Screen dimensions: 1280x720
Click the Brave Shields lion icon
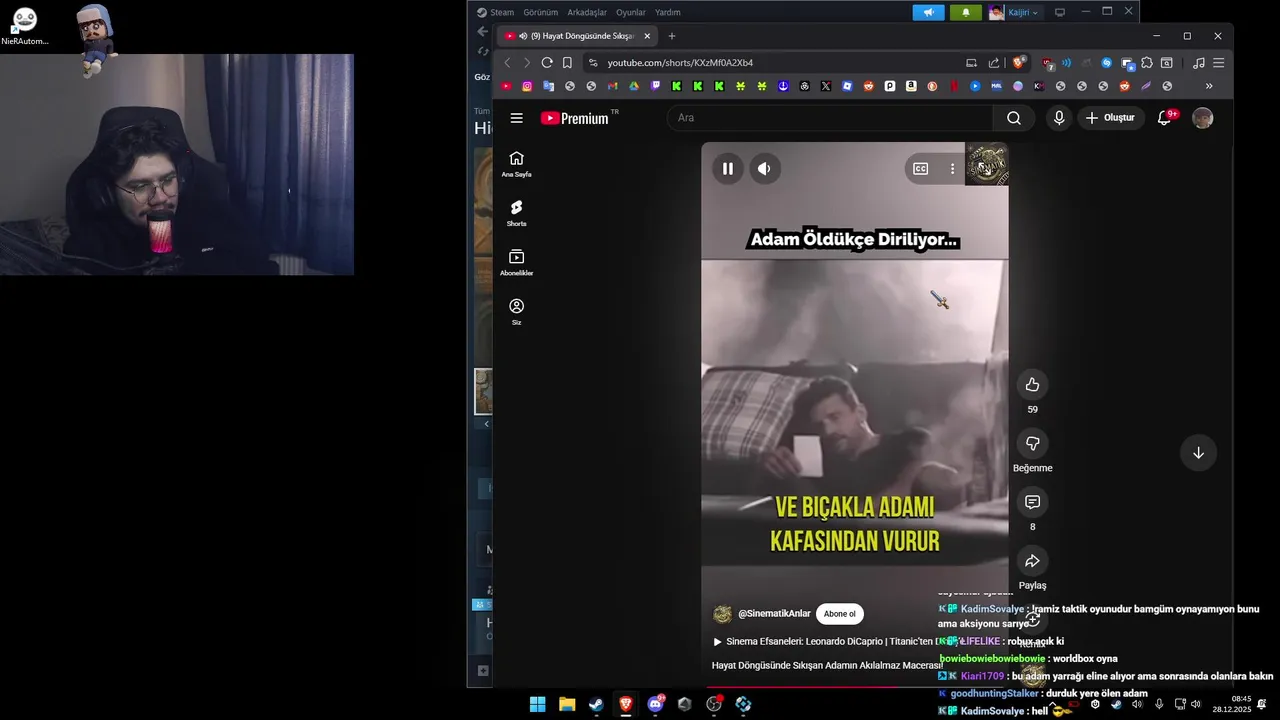1019,63
